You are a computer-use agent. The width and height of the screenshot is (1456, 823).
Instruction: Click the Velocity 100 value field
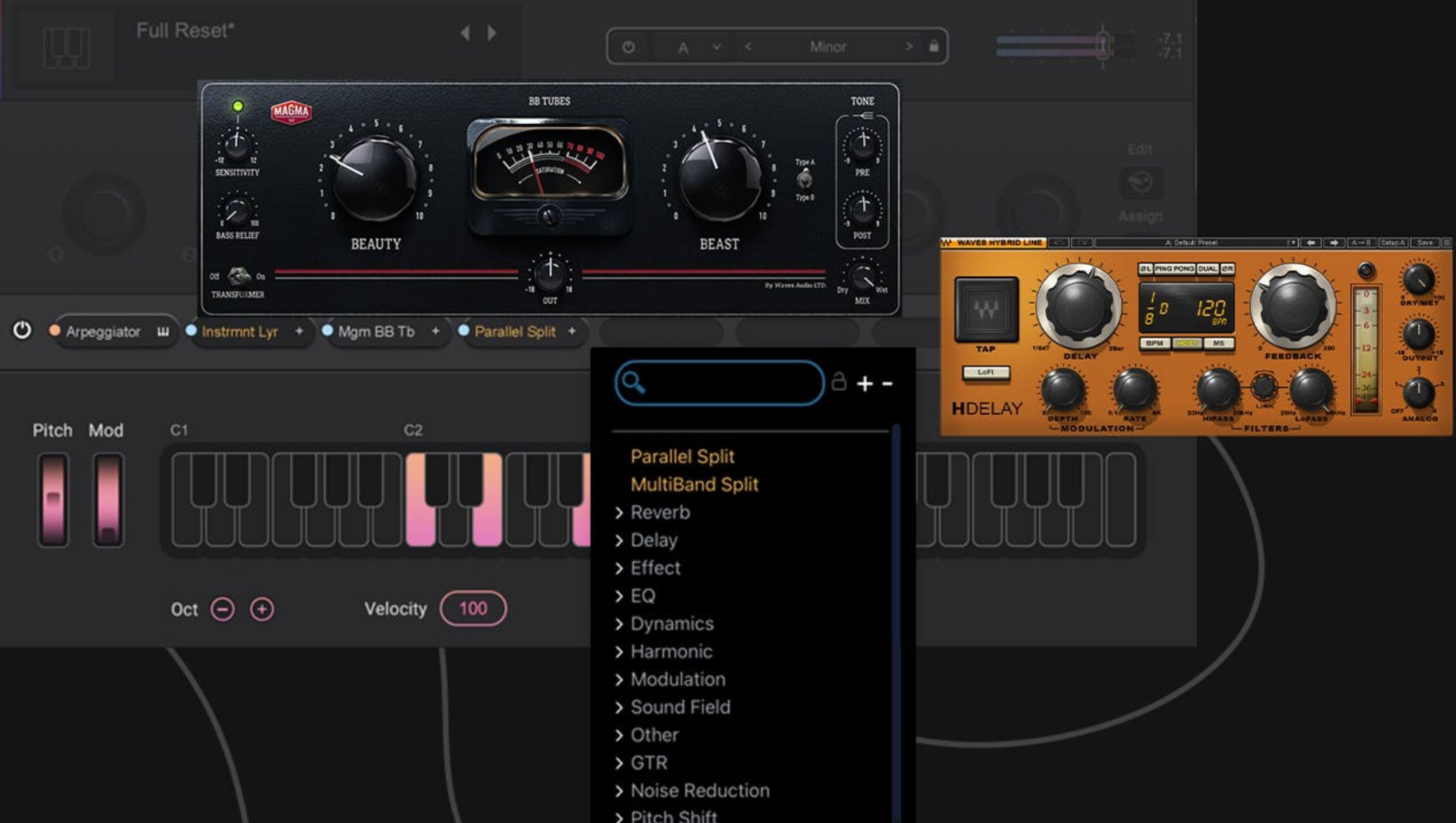pos(473,608)
